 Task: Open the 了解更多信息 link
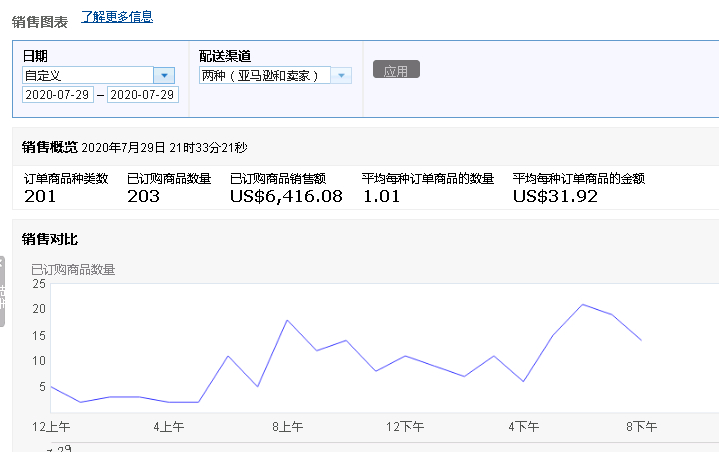pos(117,17)
